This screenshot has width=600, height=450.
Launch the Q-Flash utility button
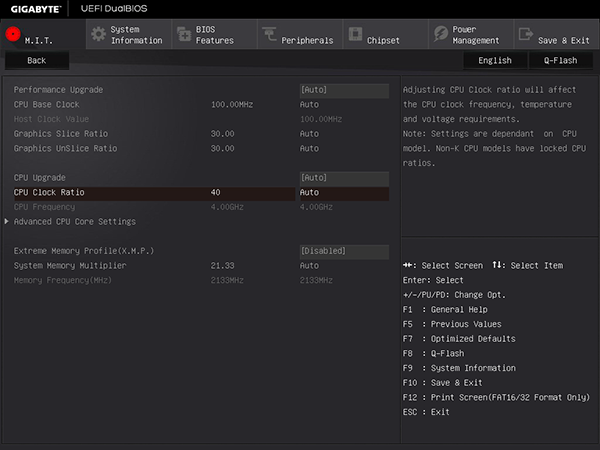click(x=560, y=60)
